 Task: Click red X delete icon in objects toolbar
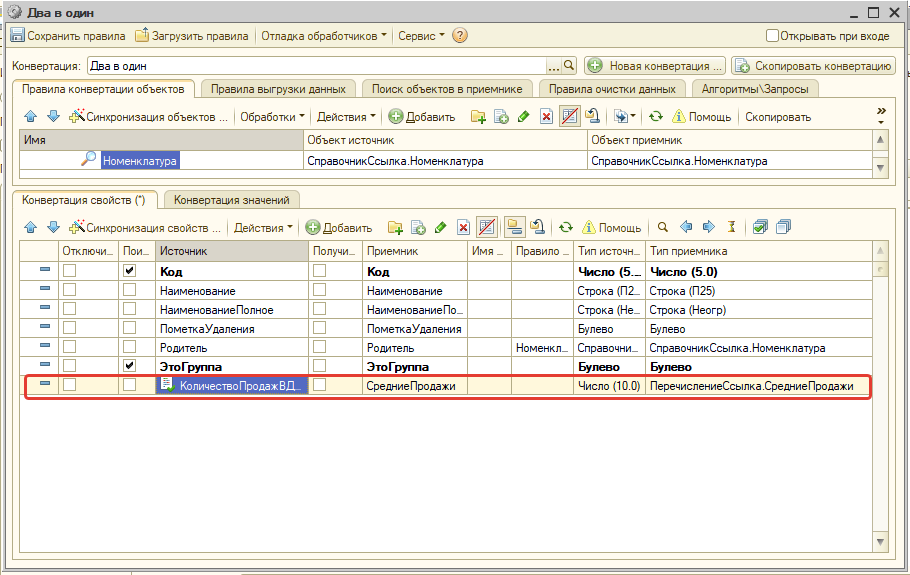546,117
